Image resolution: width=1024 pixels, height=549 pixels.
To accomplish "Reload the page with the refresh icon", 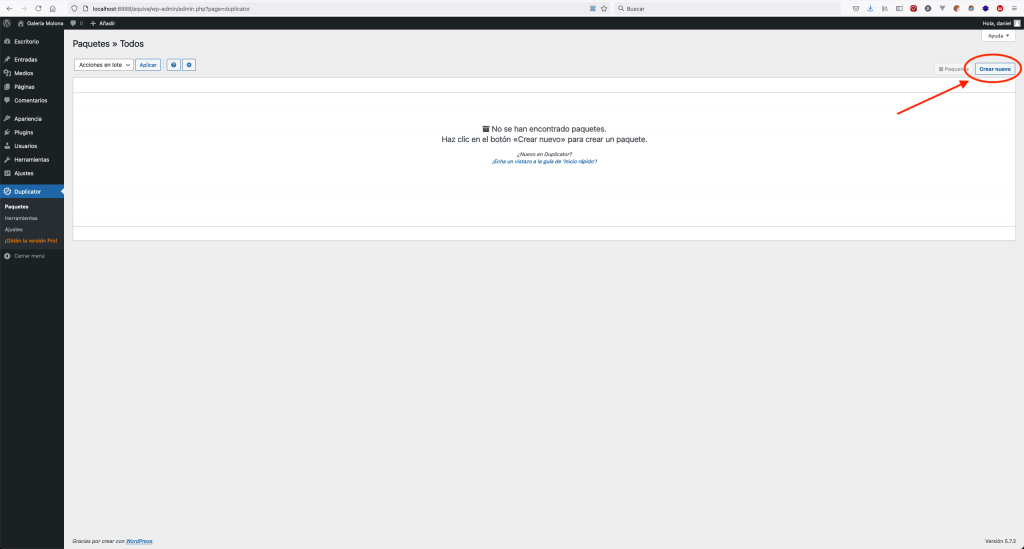I will pyautogui.click(x=38, y=8).
